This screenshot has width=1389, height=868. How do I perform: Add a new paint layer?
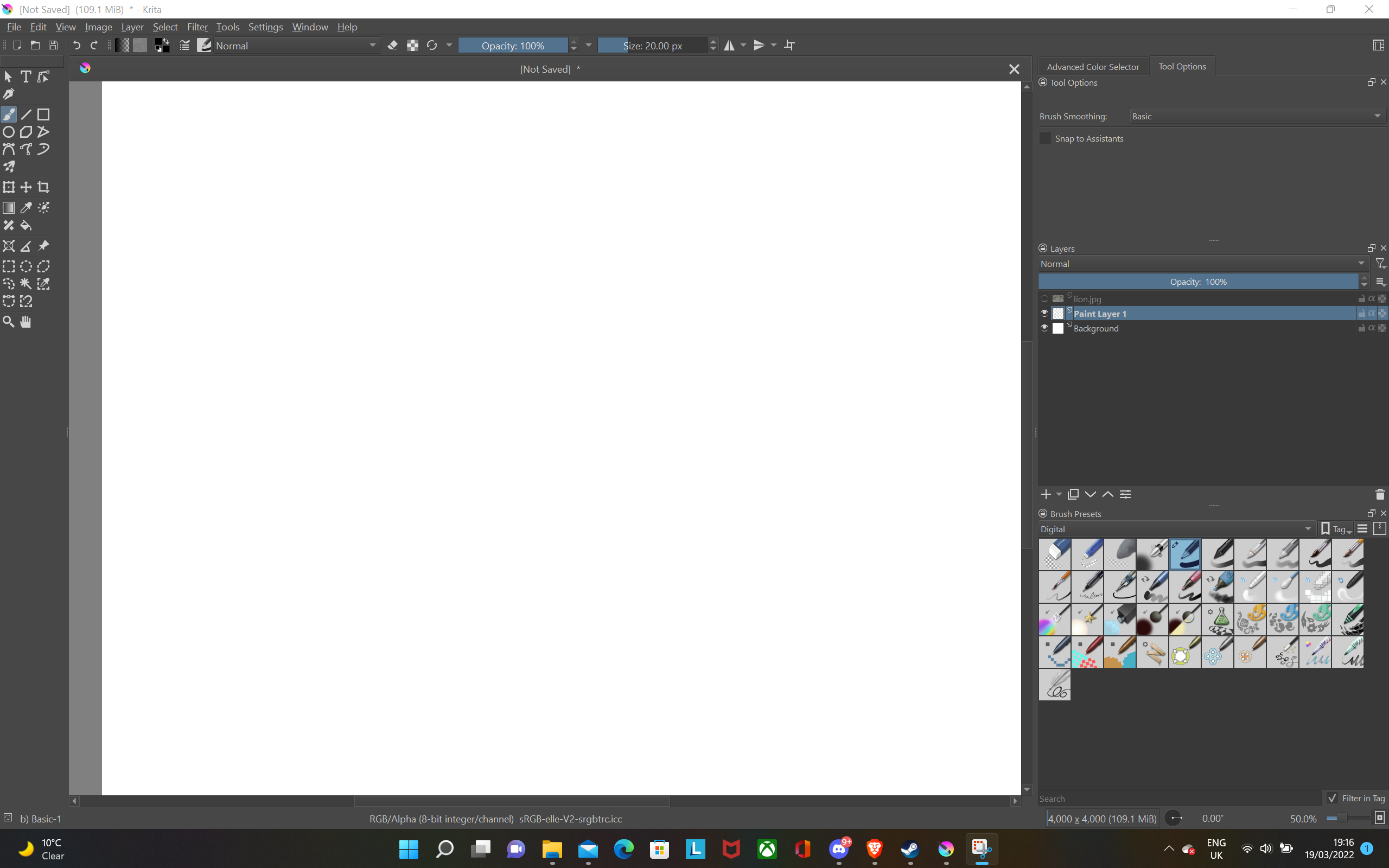coord(1045,494)
